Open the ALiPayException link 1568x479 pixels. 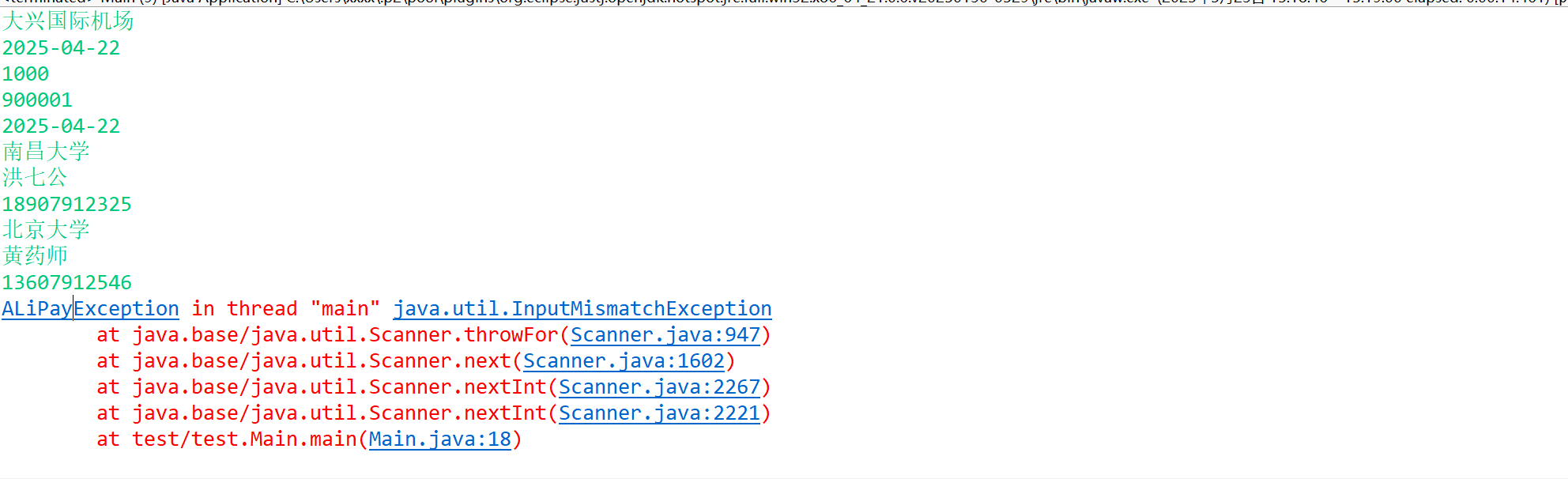tap(90, 309)
